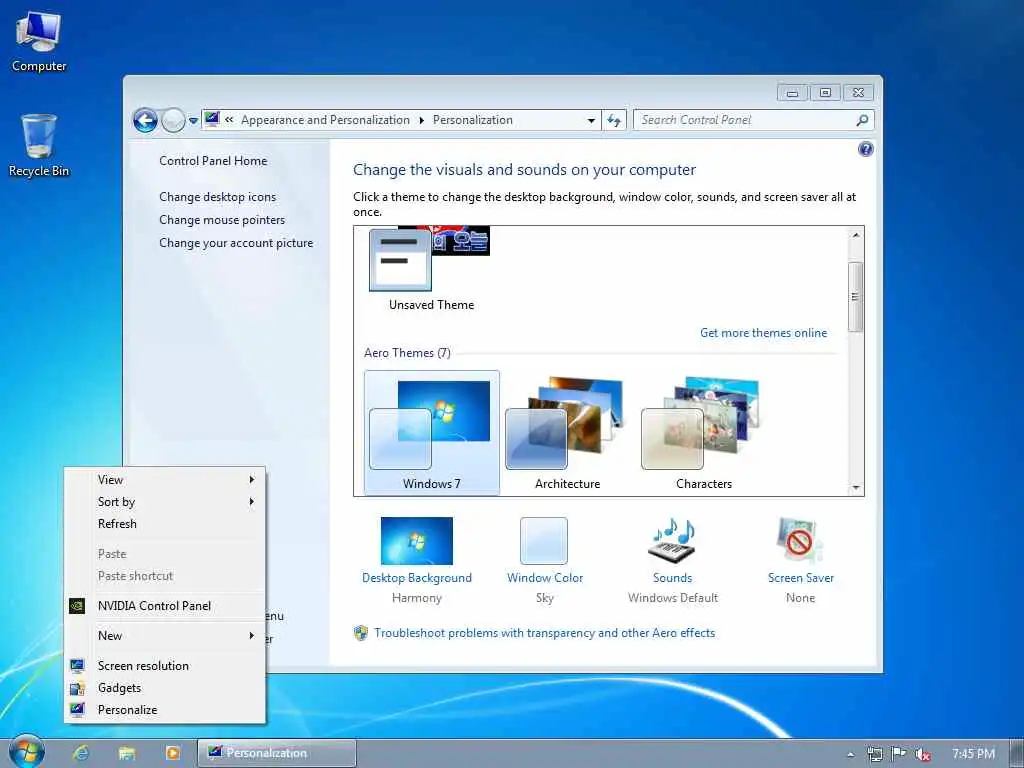Click the theme list scroll down arrow
Image resolution: width=1024 pixels, height=768 pixels.
[856, 488]
